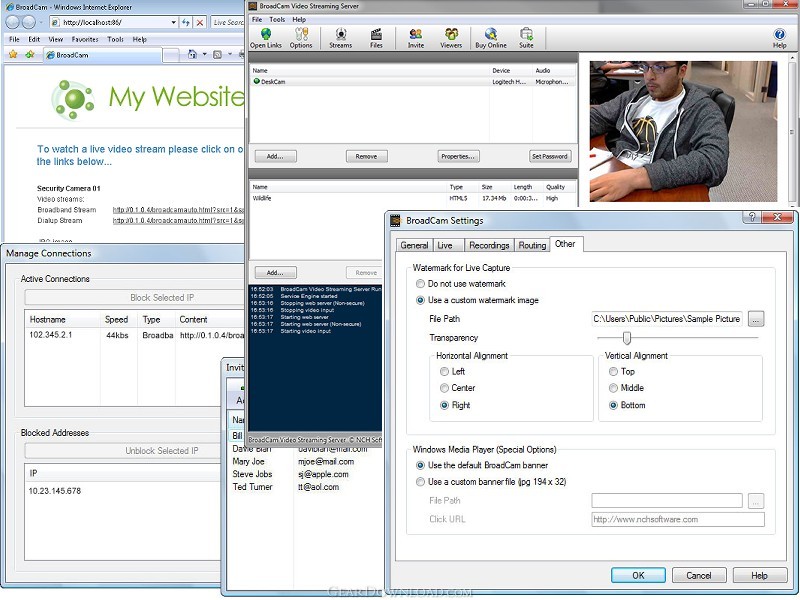
Task: Open the Dialup Stream link
Action: point(178,220)
